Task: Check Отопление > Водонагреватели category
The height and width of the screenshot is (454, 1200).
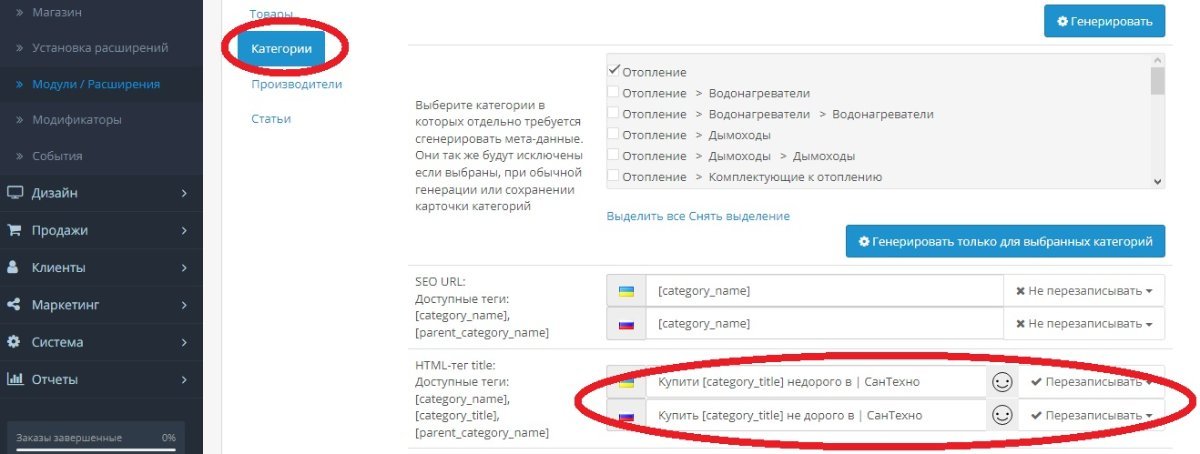Action: coord(613,93)
